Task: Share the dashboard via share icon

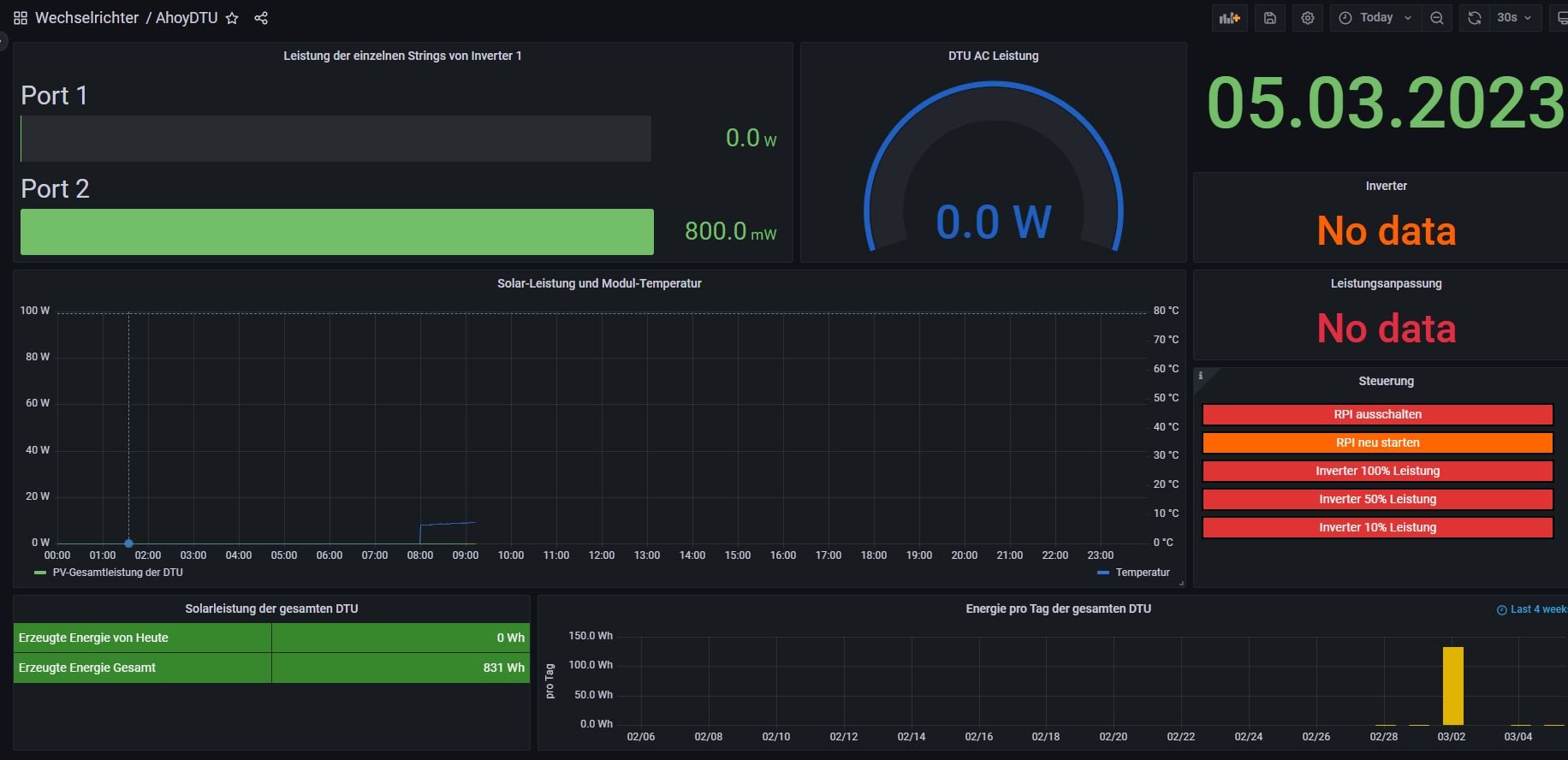Action: pos(261,18)
